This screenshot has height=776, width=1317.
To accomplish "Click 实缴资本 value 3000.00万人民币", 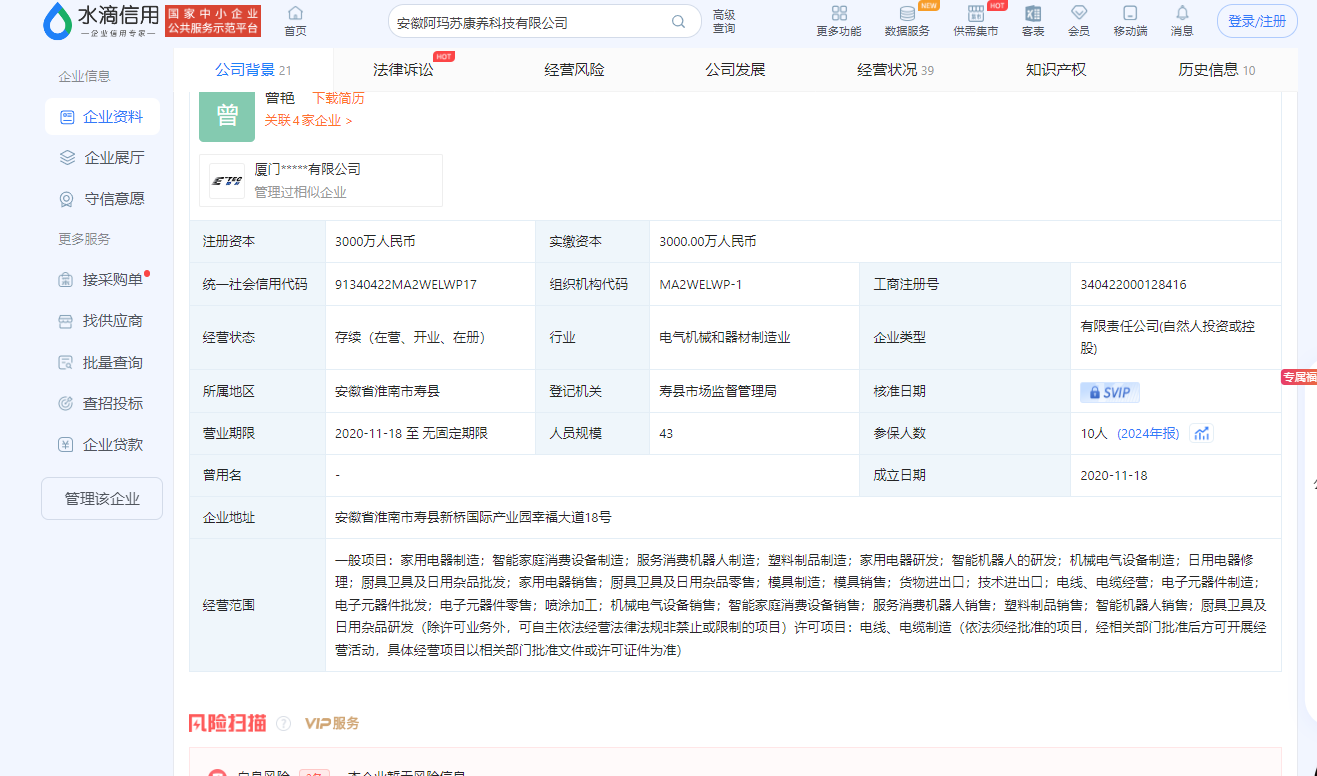I will [x=708, y=241].
